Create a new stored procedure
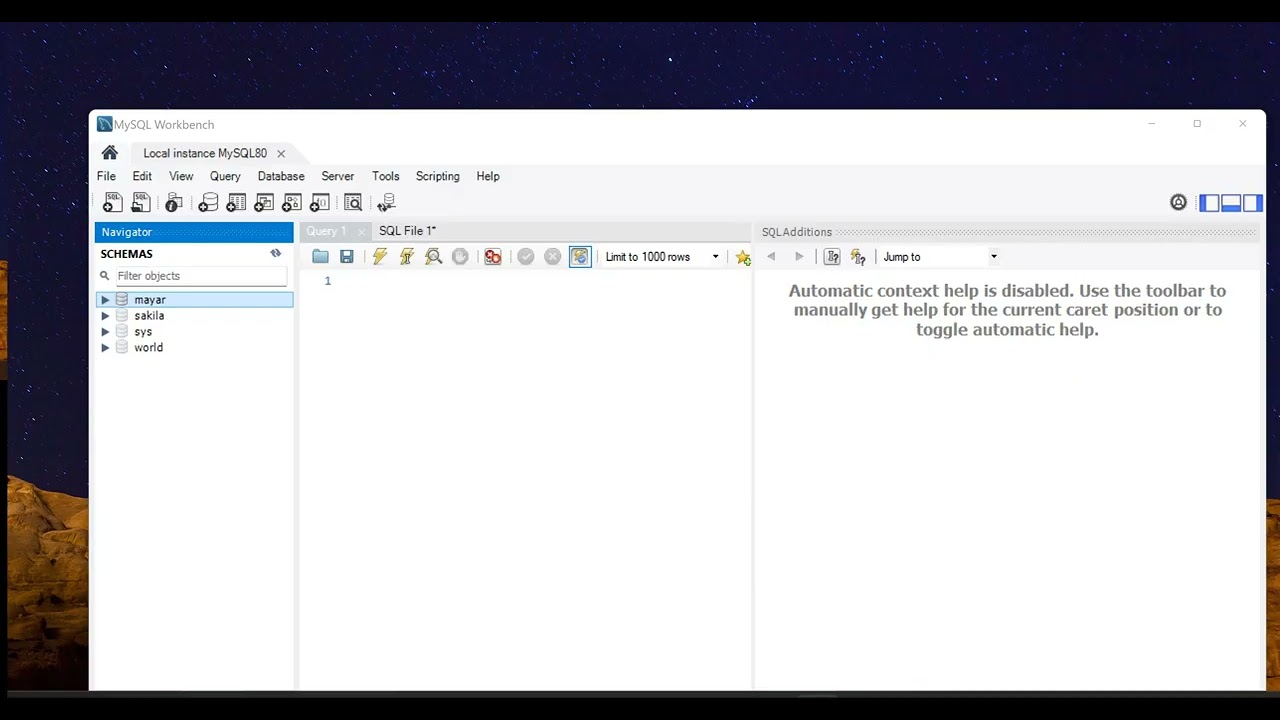 tap(292, 203)
